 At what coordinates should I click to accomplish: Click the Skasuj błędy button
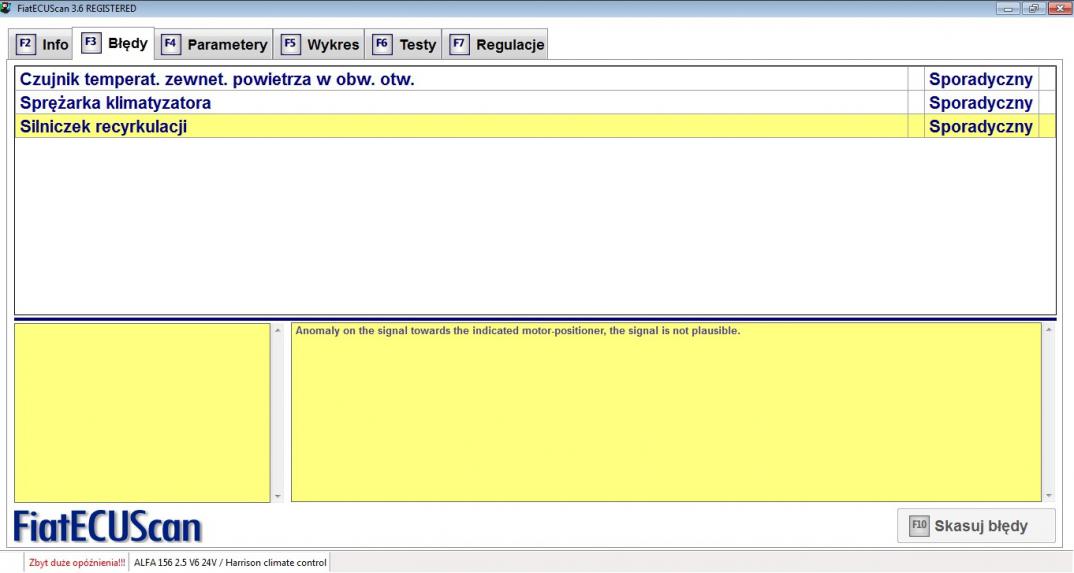click(x=976, y=526)
